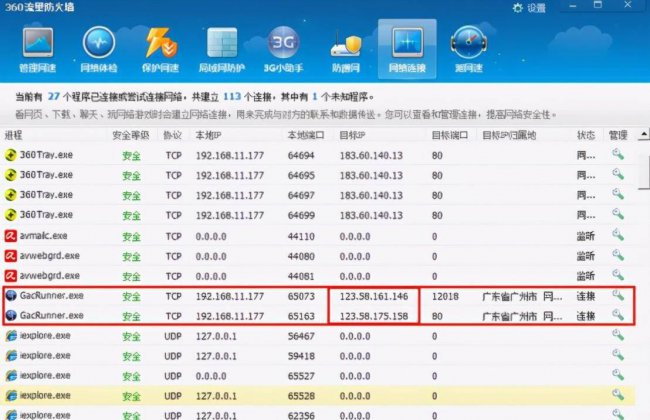Select target IP 123.58.161.146
Viewport: 650px width, 420px height.
[x=374, y=296]
